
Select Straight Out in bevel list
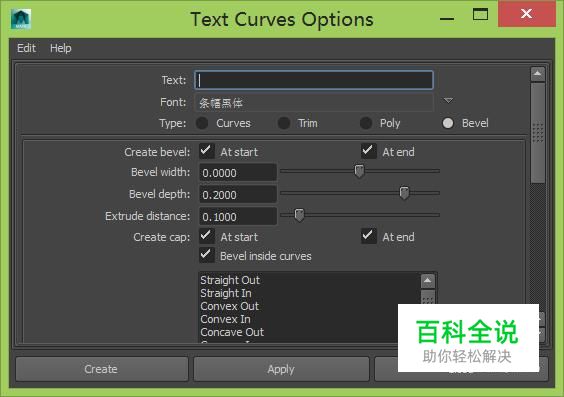(x=230, y=280)
